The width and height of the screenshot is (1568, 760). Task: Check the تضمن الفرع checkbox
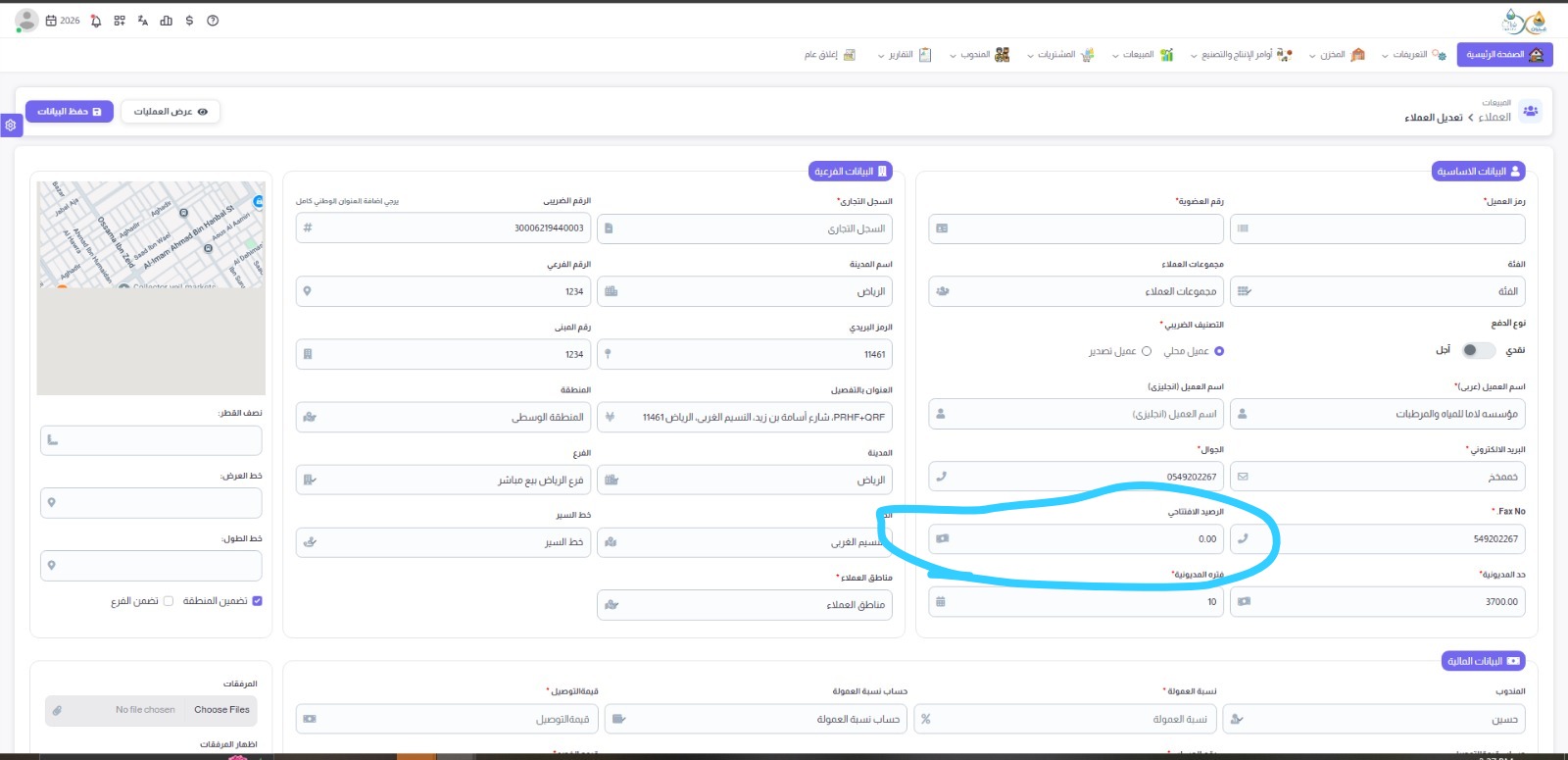point(169,601)
